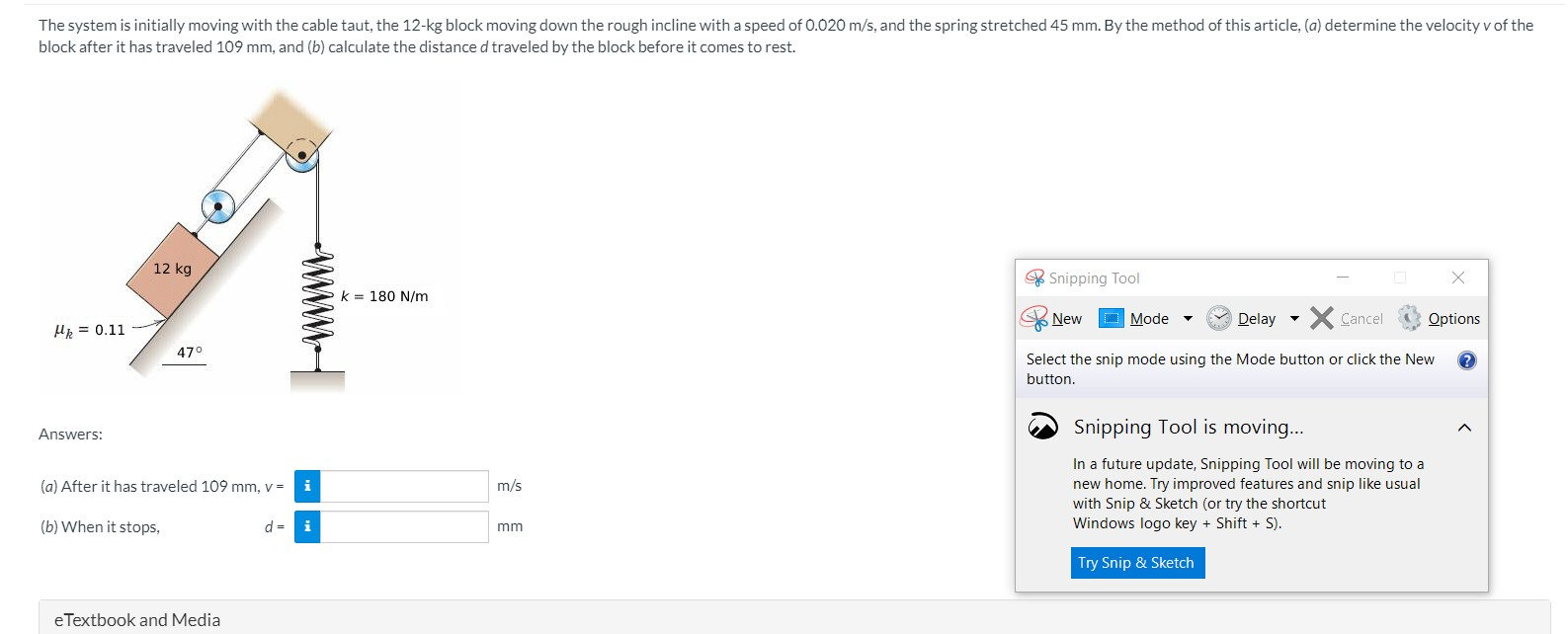Click the velocity v answer input field
1568x634 pixels.
click(404, 486)
